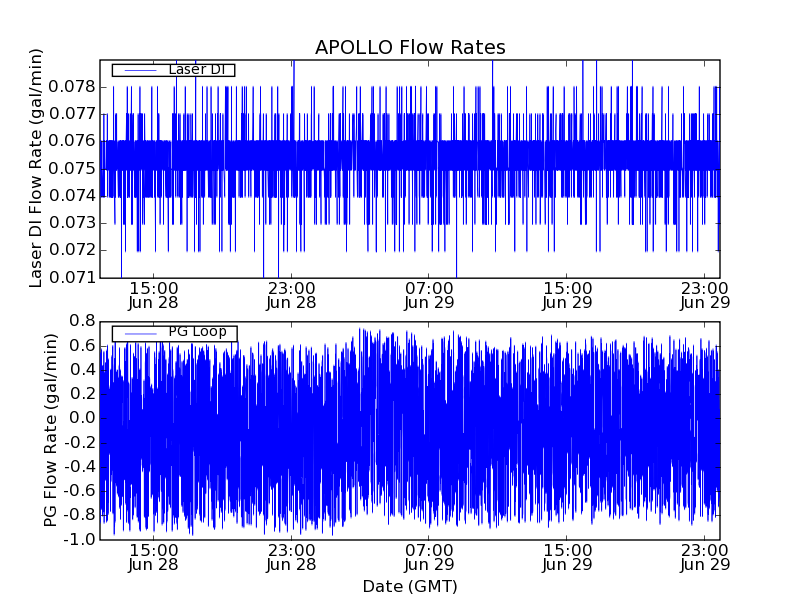The image size is (800, 600).
Task: Click the 0.8 tick label on bottom plot
Action: [x=82, y=321]
